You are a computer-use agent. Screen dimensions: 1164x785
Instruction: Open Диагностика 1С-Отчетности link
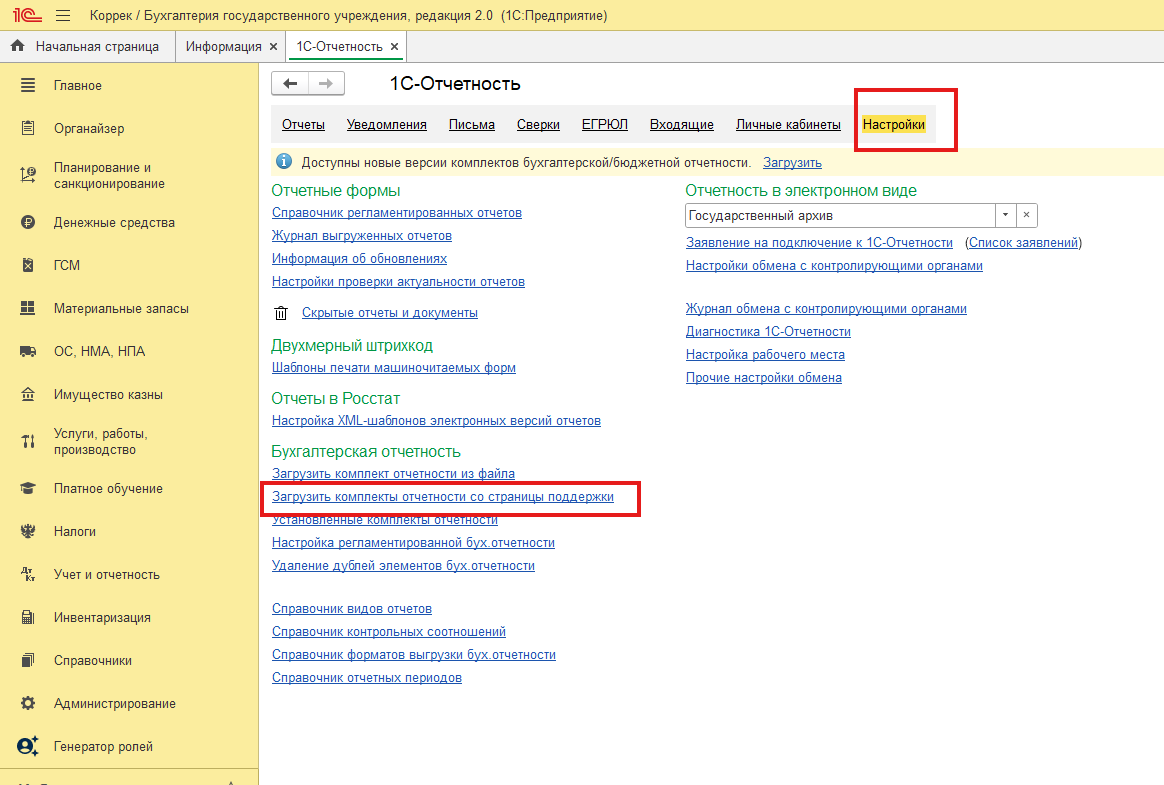(768, 331)
